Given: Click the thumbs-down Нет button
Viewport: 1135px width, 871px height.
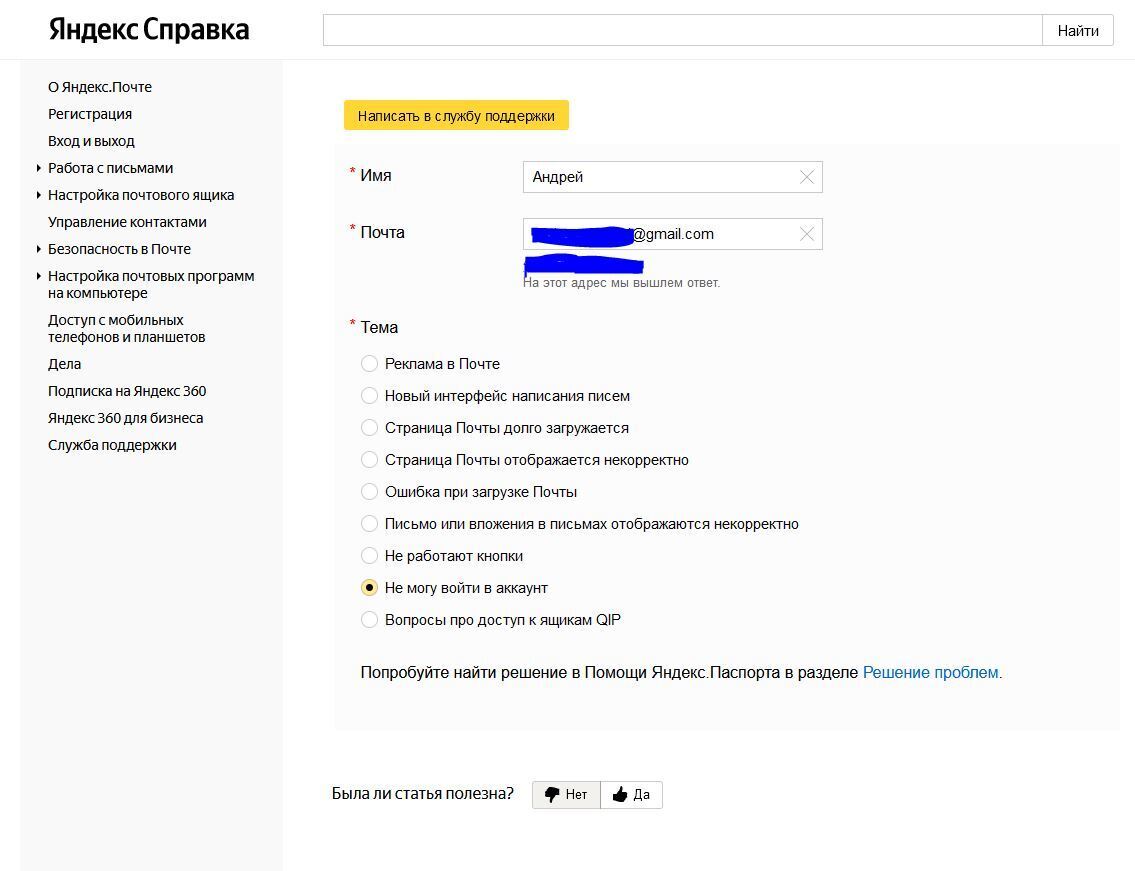Looking at the screenshot, I should (566, 794).
